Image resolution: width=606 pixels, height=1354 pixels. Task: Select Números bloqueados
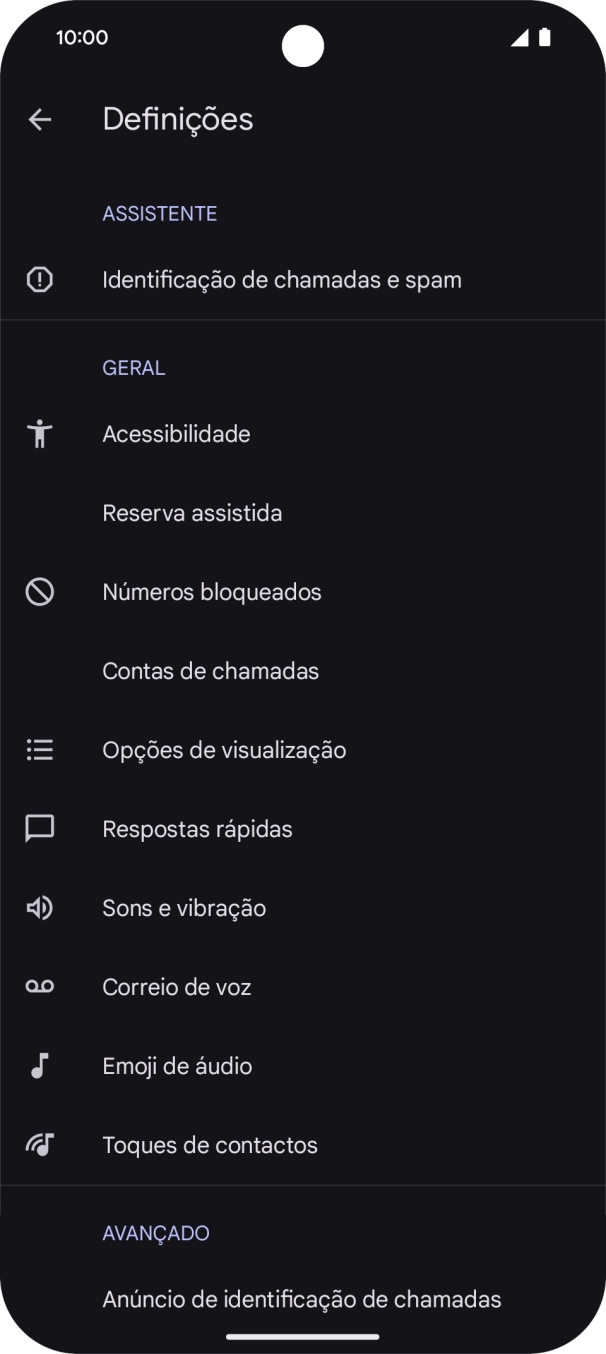coord(211,591)
